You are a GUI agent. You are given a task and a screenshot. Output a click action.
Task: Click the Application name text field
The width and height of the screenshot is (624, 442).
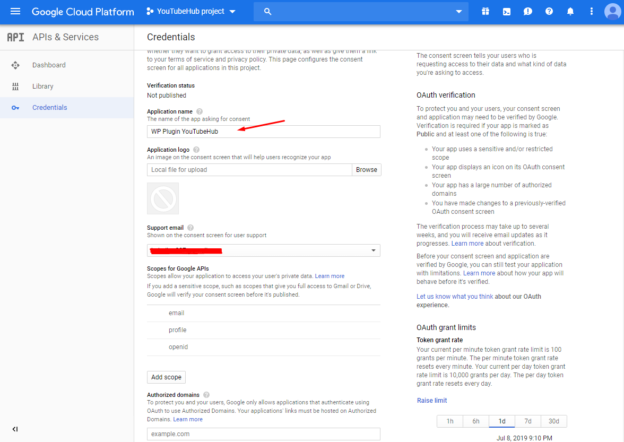tap(263, 131)
